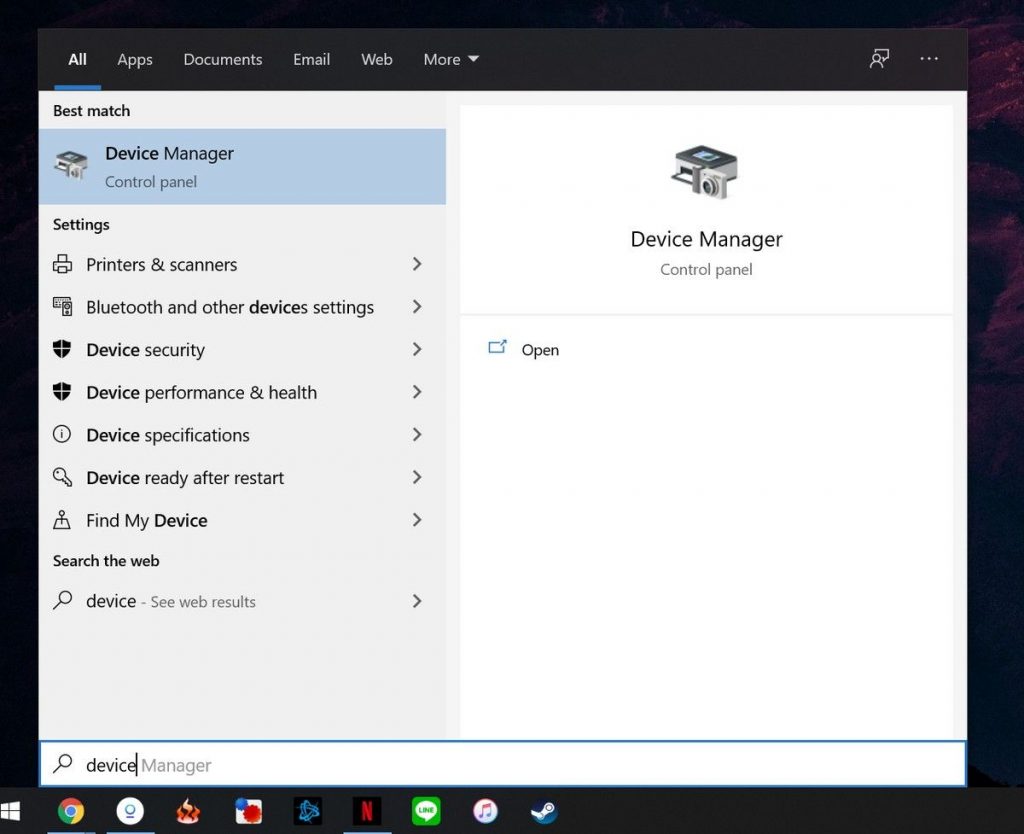Switch to the Documents tab

tap(222, 60)
